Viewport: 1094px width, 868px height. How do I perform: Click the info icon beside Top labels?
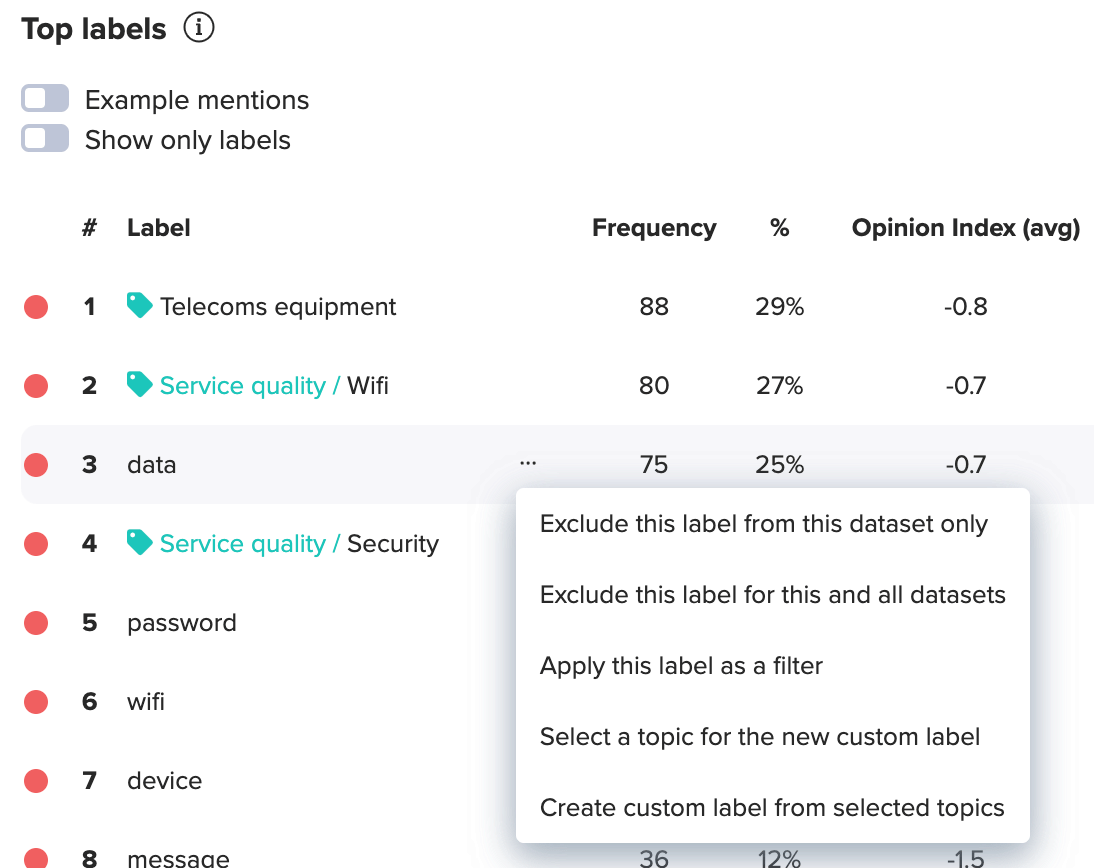click(x=199, y=29)
